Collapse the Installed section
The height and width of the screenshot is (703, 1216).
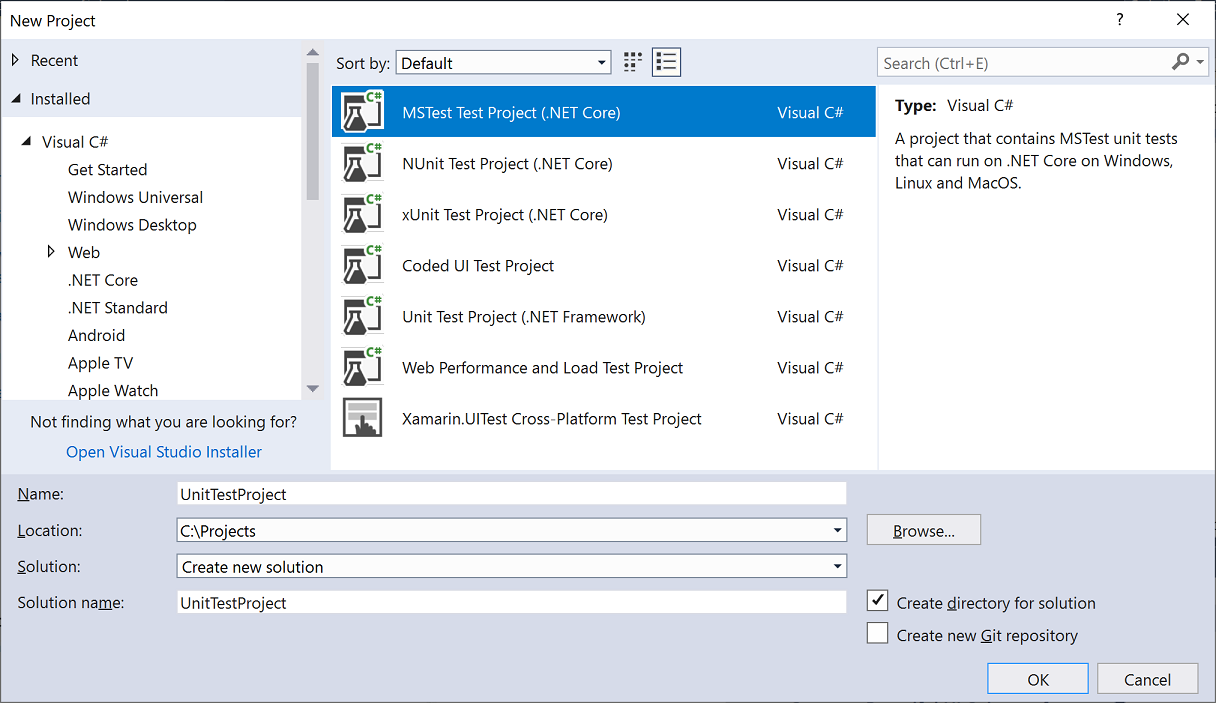pyautogui.click(x=15, y=99)
